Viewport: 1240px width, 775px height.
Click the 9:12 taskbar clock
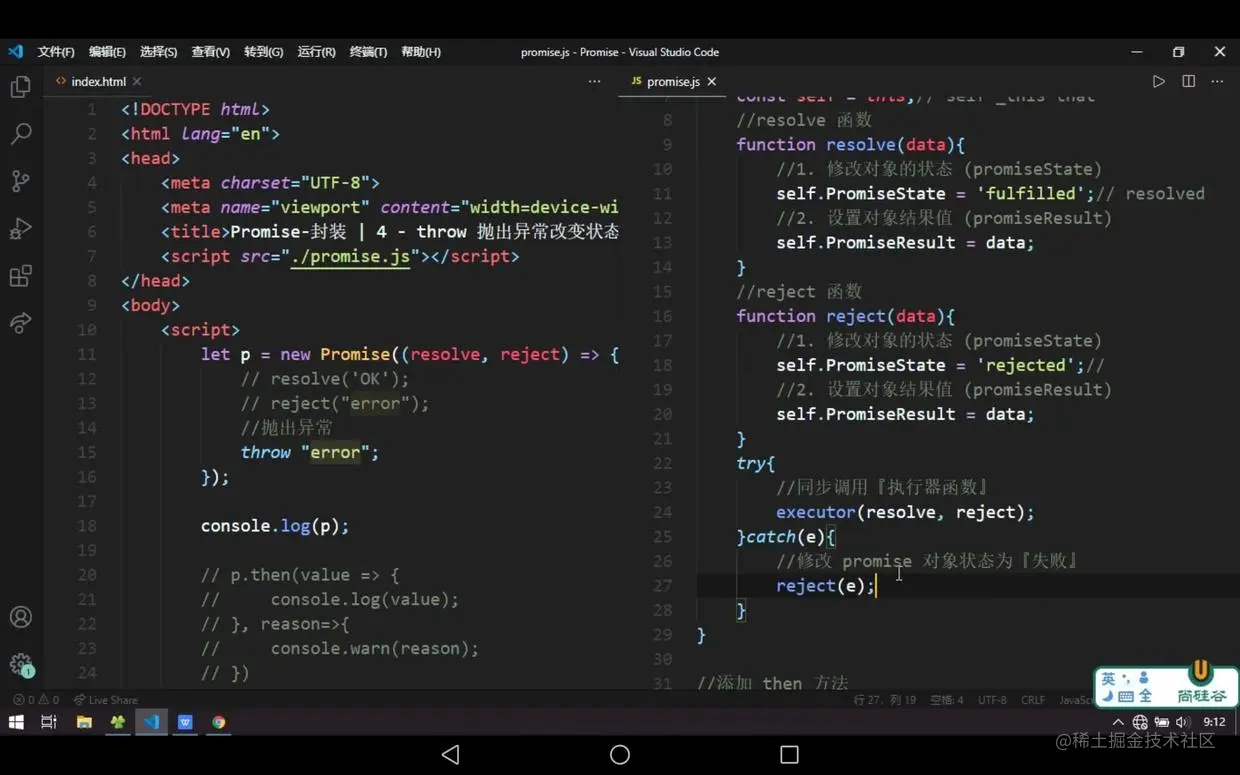tap(1214, 722)
